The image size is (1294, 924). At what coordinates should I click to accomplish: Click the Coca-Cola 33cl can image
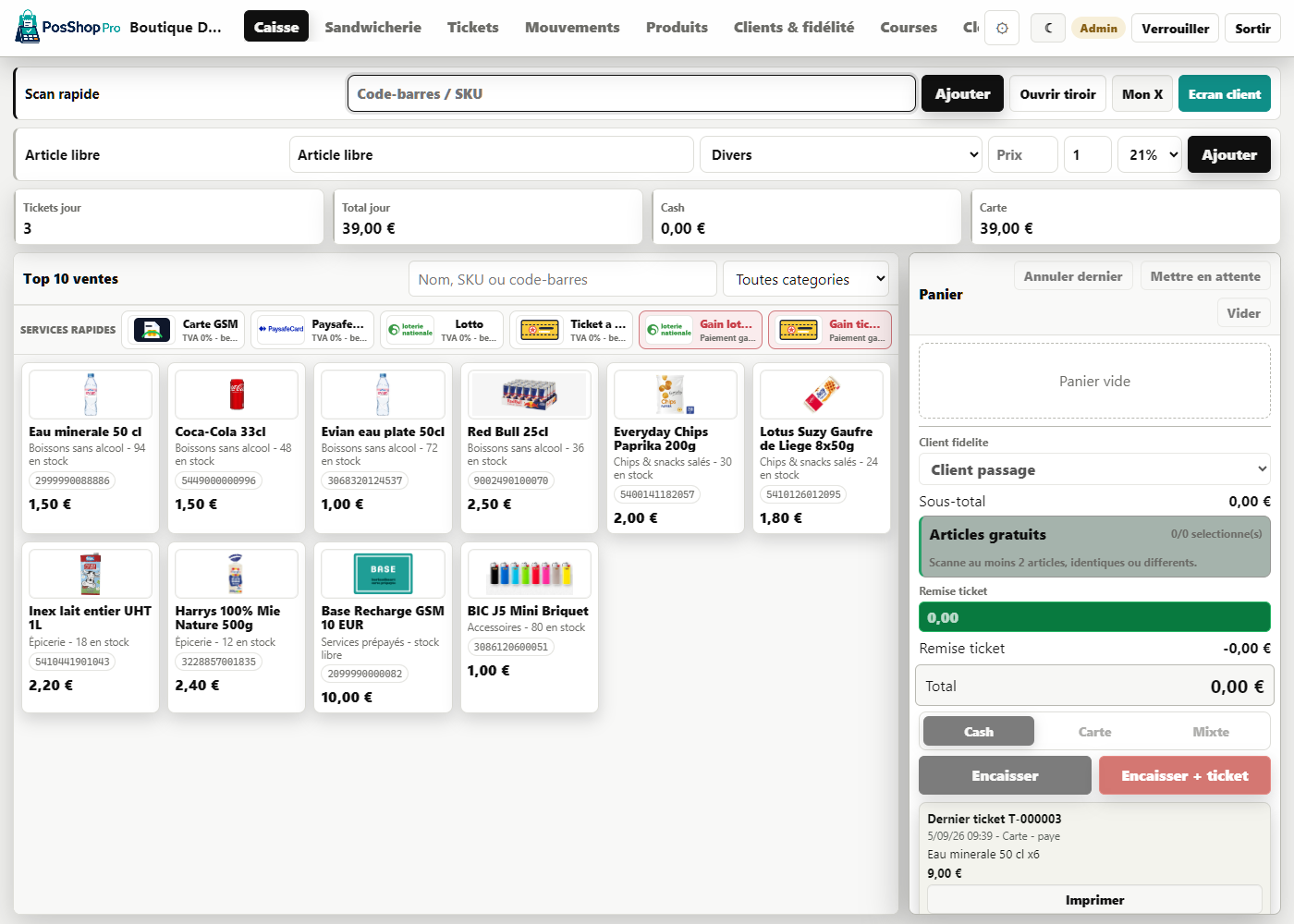point(237,395)
